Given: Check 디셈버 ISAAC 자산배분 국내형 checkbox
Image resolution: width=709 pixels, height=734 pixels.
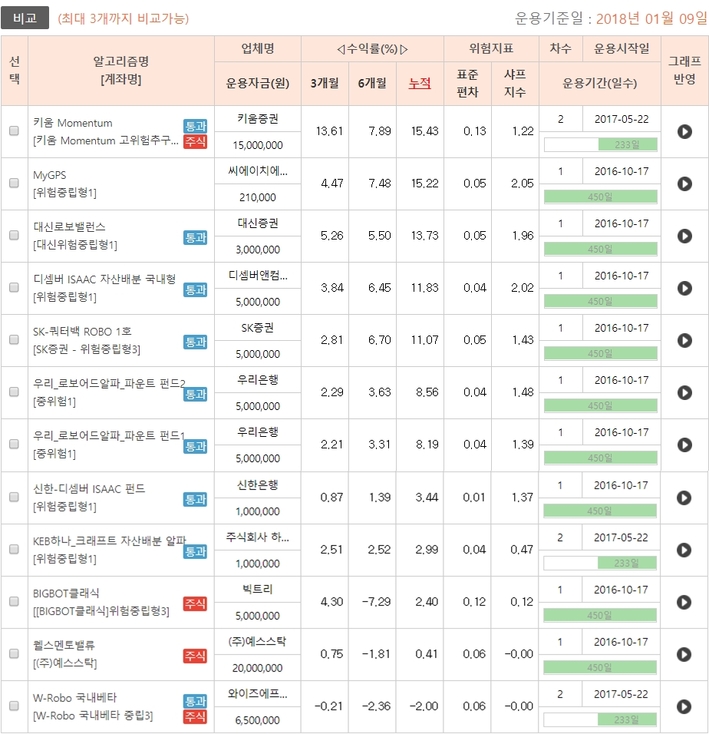Looking at the screenshot, I should pos(14,287).
